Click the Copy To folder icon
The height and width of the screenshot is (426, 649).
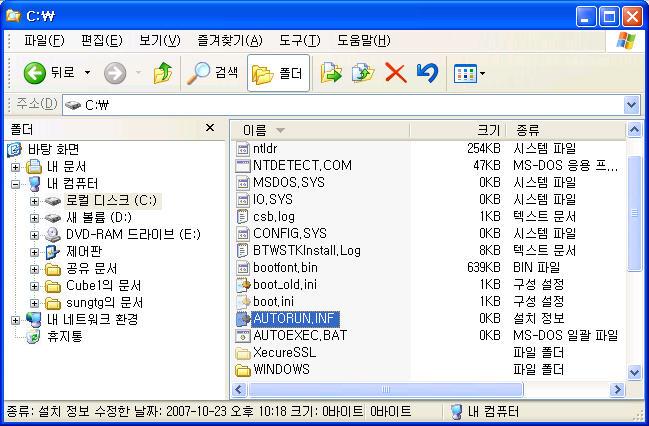coord(363,73)
